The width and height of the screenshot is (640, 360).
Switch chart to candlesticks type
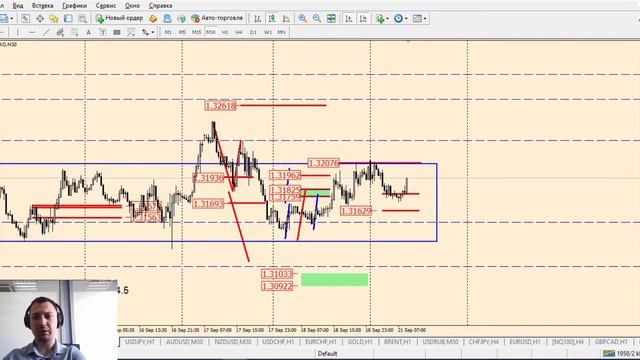pos(272,18)
